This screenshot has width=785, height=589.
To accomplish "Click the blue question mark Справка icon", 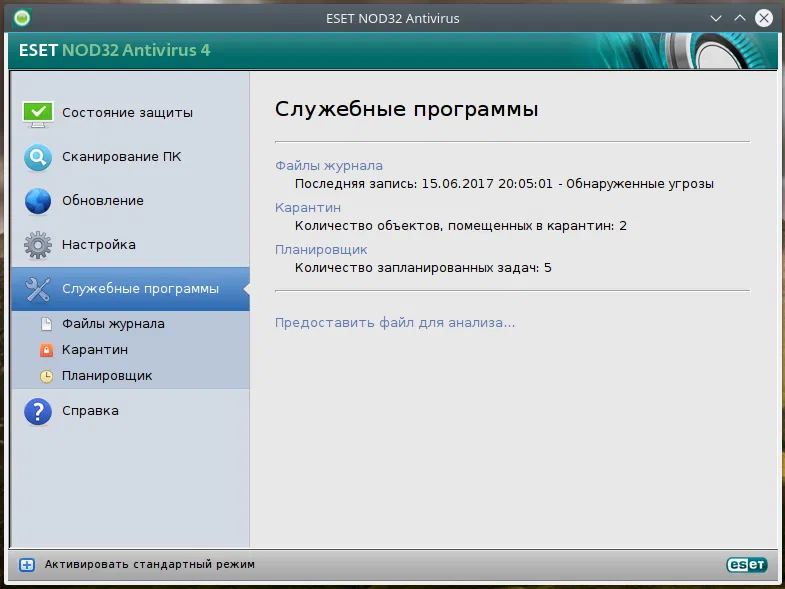I will (38, 411).
